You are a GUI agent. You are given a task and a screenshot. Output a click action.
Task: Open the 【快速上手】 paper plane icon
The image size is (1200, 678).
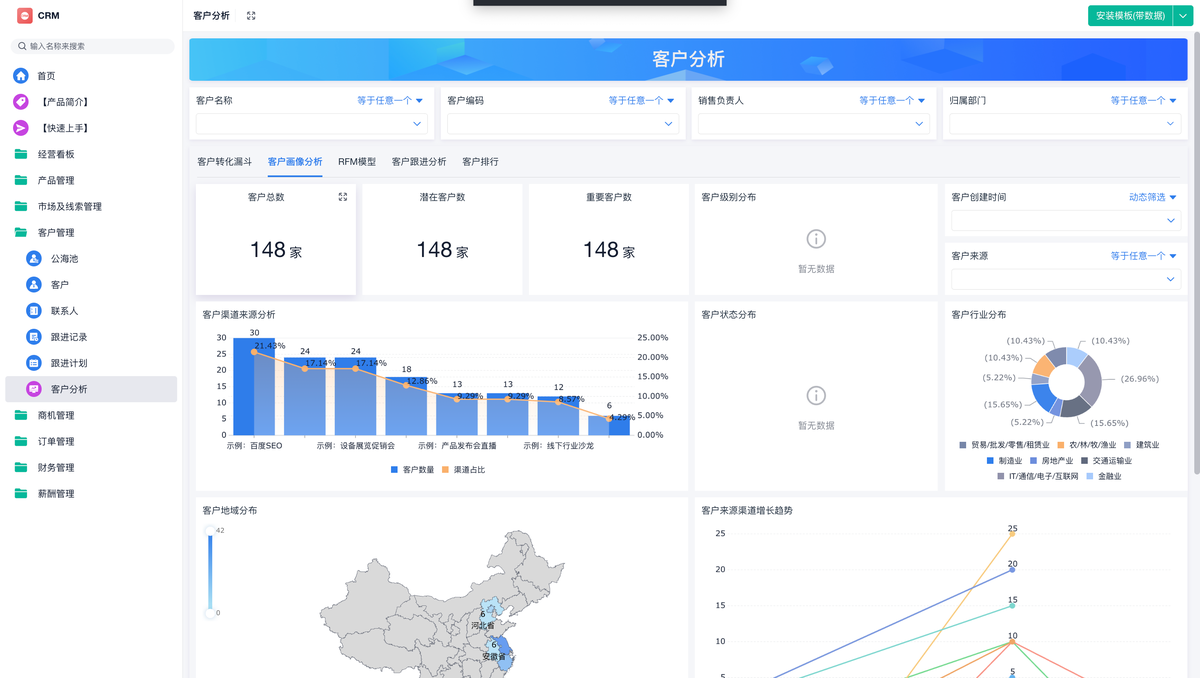(x=21, y=128)
